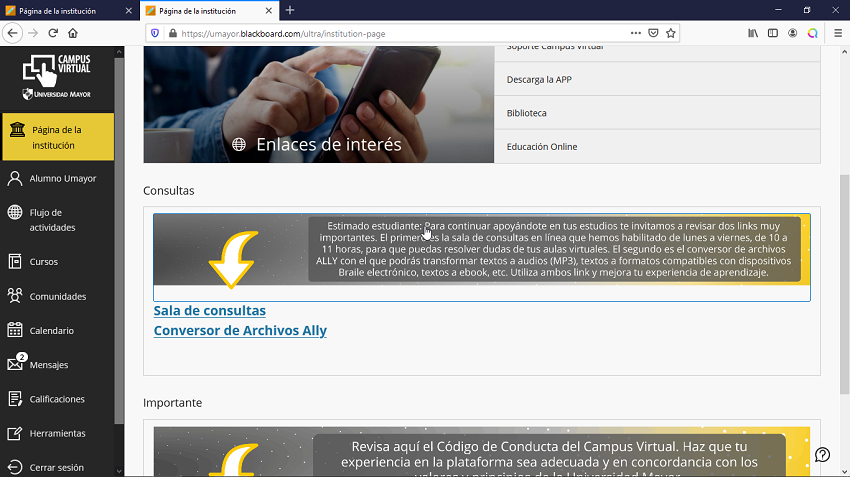Open Alumno Umayor profile entry
Screen dimensions: 850x477
pyautogui.click(x=53, y=178)
